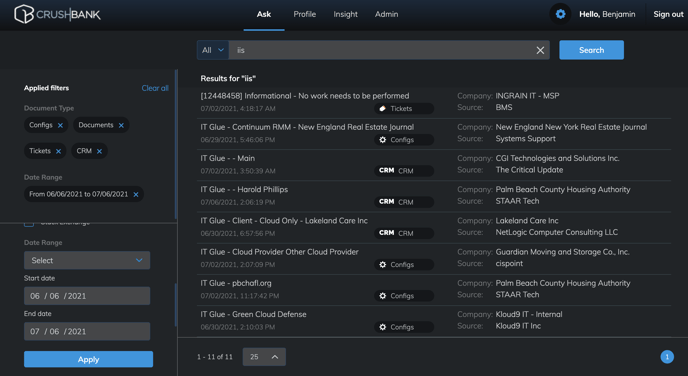Click company Lakeland Care Inc
The width and height of the screenshot is (688, 376).
527,221
